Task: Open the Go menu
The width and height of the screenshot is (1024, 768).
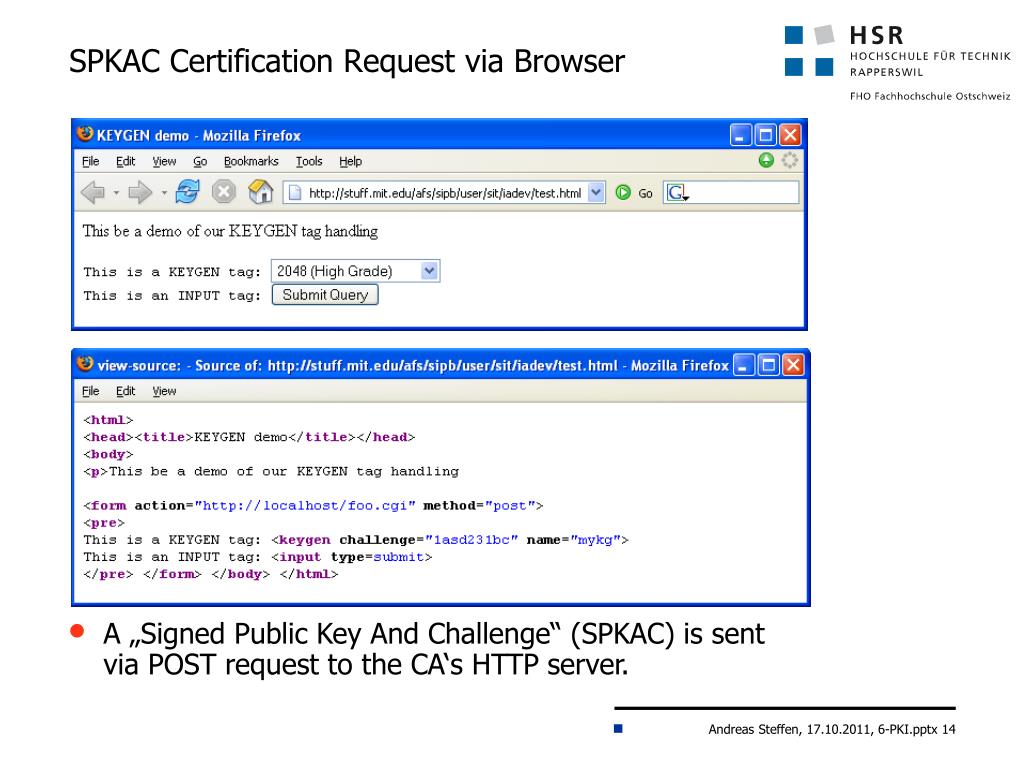Action: (200, 161)
